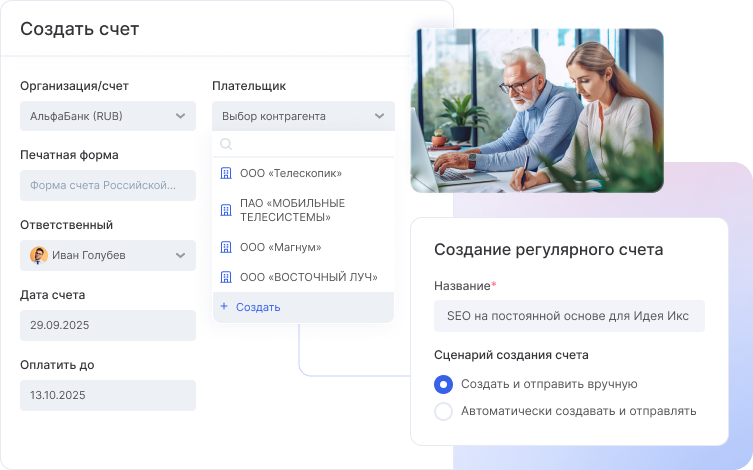Expand the АльфаБанк (RUB) account dropdown
Image resolution: width=753 pixels, height=470 pixels.
(180, 116)
